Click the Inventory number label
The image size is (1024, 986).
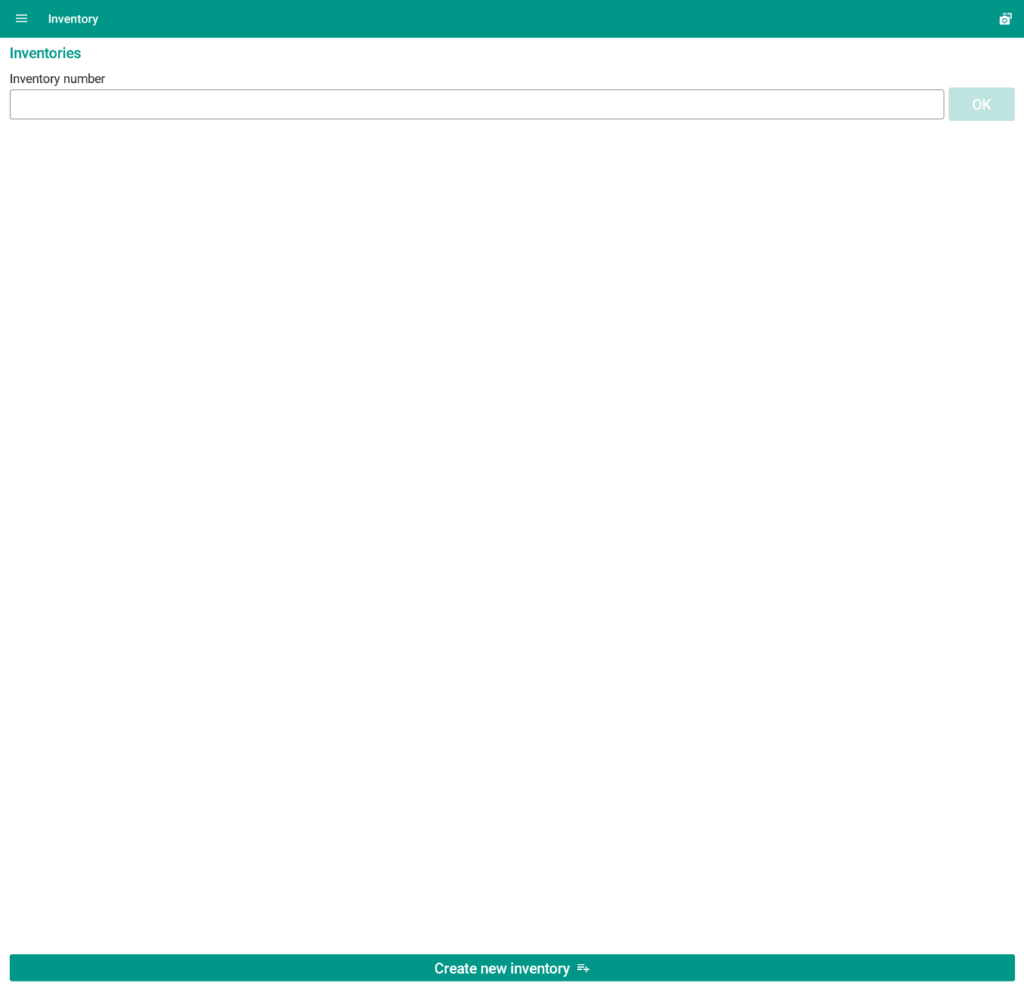pyautogui.click(x=57, y=79)
